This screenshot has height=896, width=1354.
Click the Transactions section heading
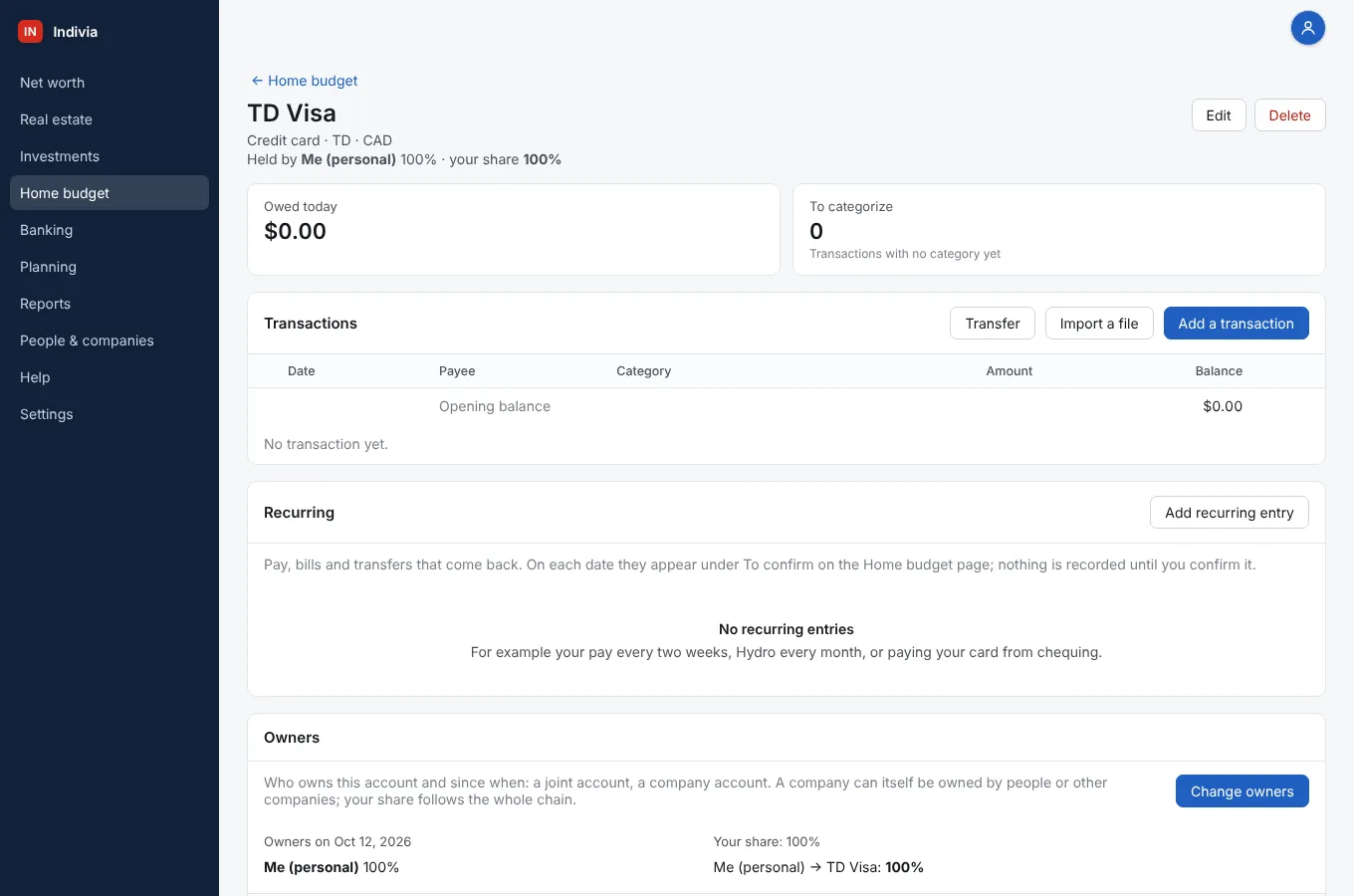point(311,324)
